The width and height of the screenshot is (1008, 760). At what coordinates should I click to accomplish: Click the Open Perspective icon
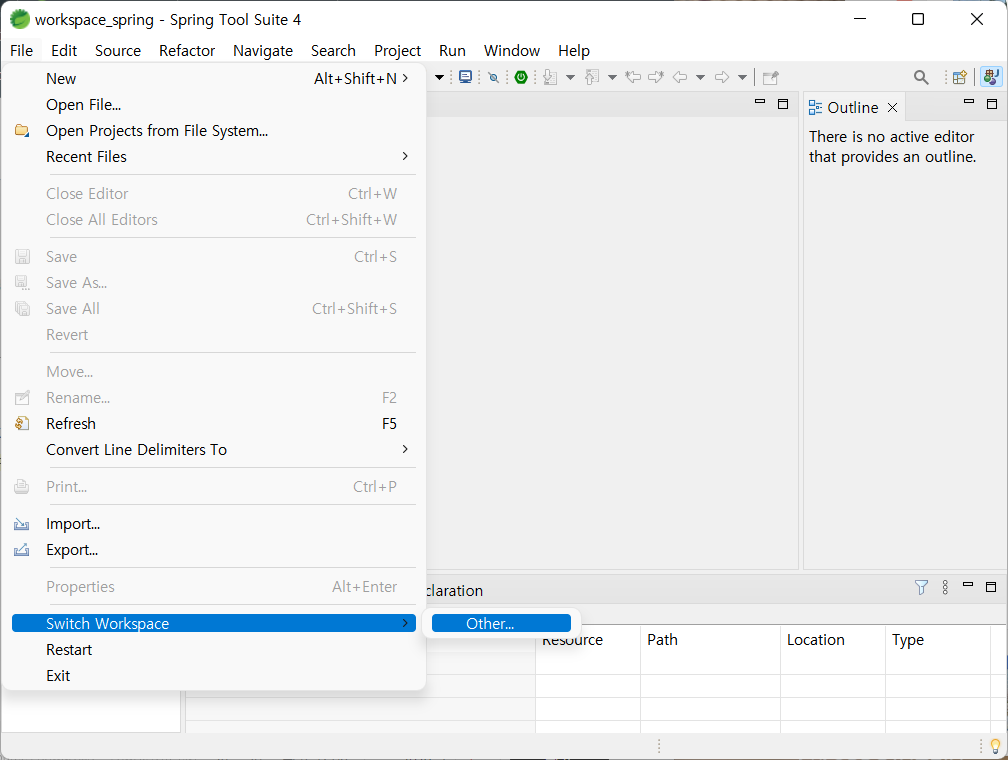pos(959,77)
